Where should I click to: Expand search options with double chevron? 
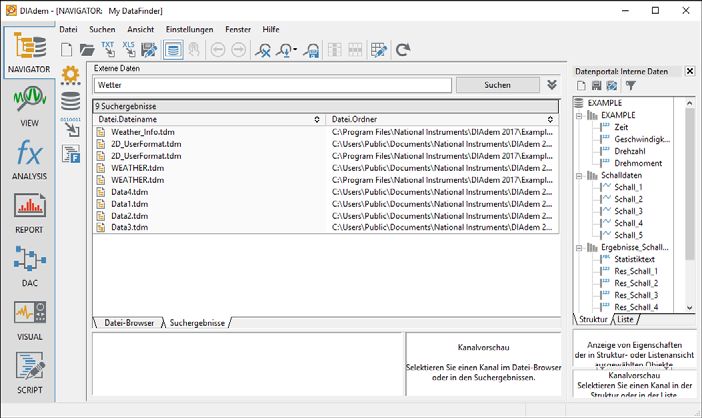coord(552,85)
